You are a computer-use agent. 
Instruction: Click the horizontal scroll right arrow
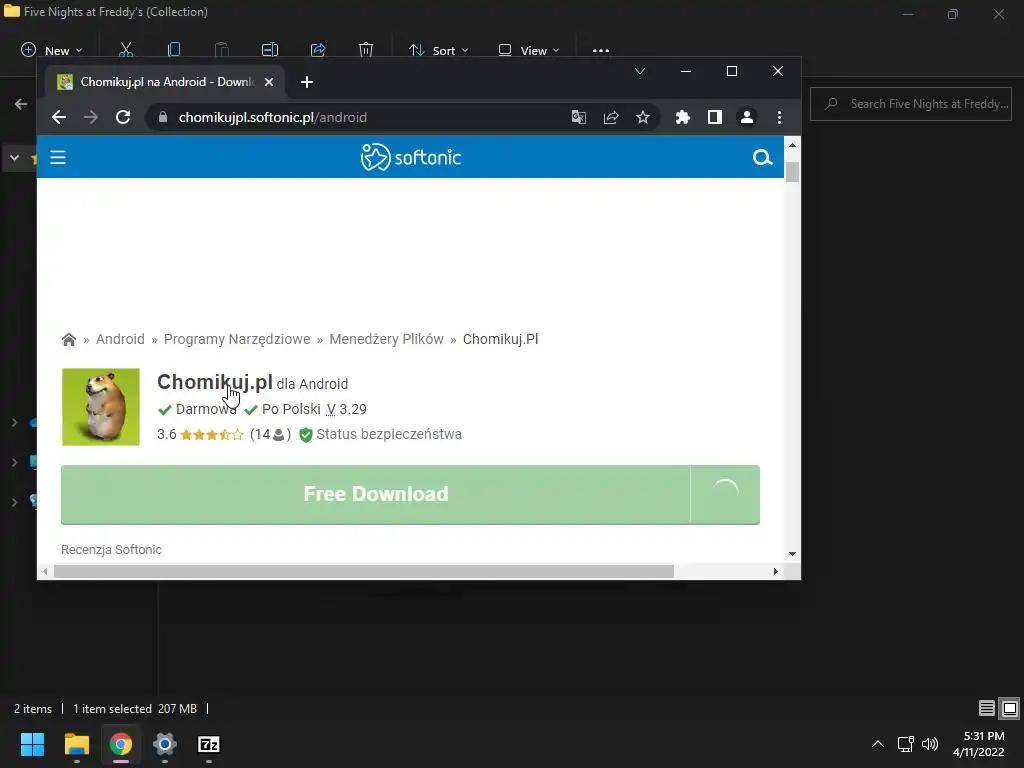[775, 571]
